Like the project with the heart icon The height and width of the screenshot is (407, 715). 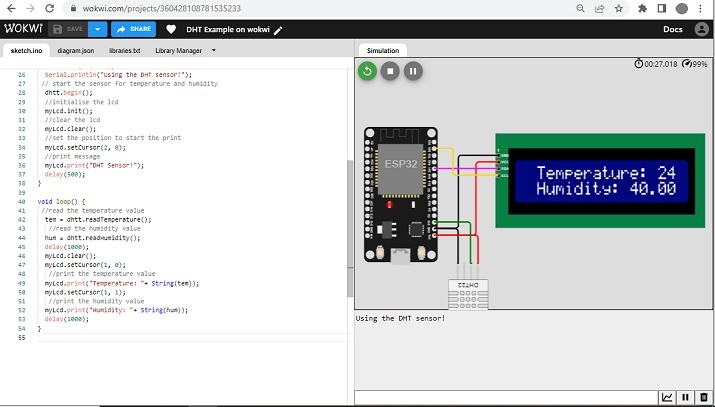(171, 29)
